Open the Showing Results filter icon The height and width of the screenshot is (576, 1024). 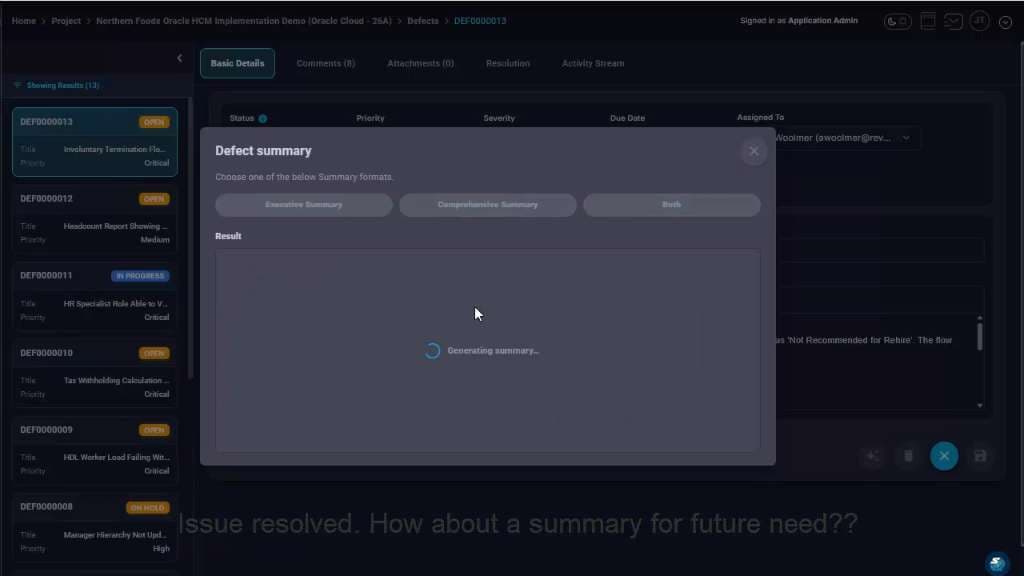[x=18, y=86]
